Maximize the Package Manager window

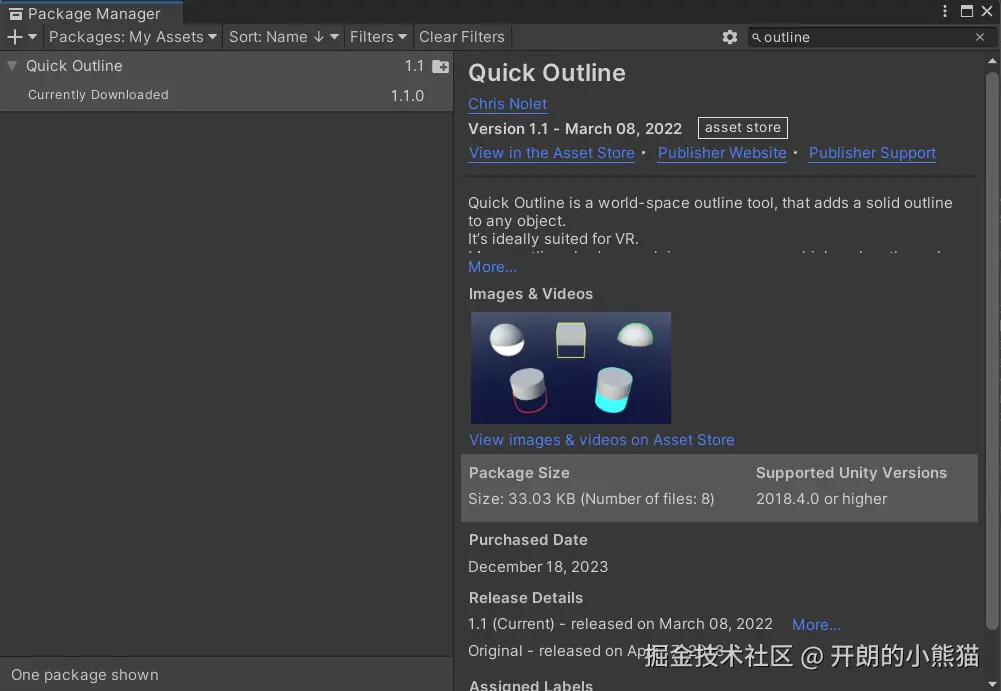click(x=967, y=11)
